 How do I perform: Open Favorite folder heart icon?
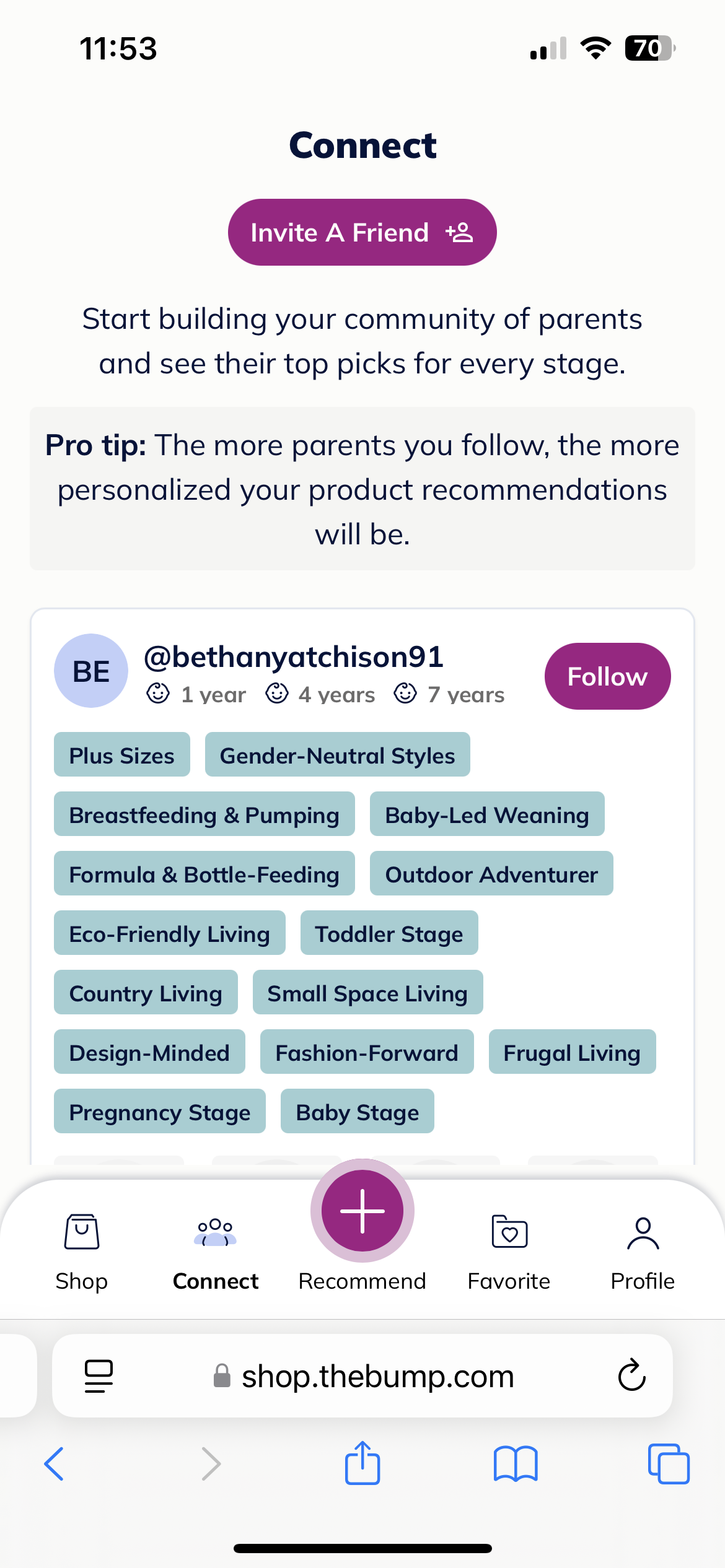click(509, 1232)
